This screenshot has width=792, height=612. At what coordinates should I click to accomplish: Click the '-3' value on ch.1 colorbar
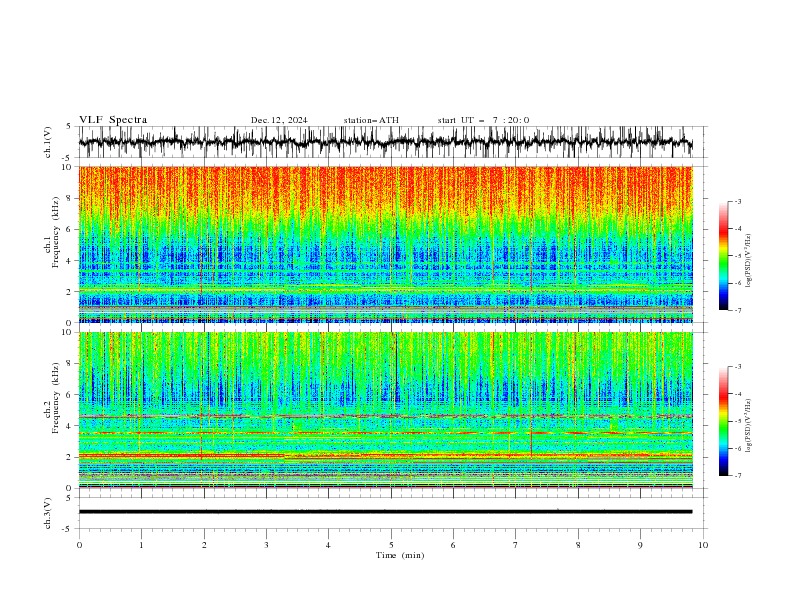click(x=738, y=201)
